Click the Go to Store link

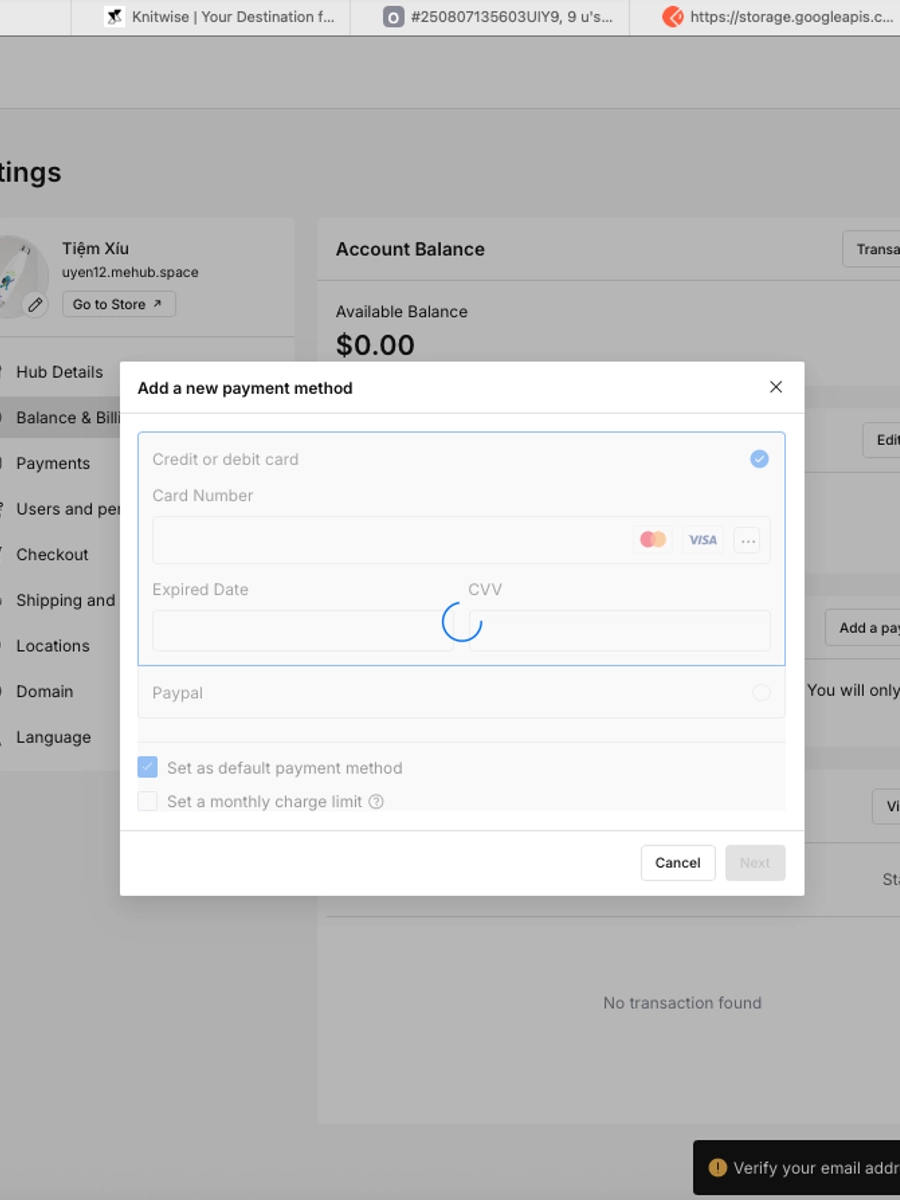[118, 304]
